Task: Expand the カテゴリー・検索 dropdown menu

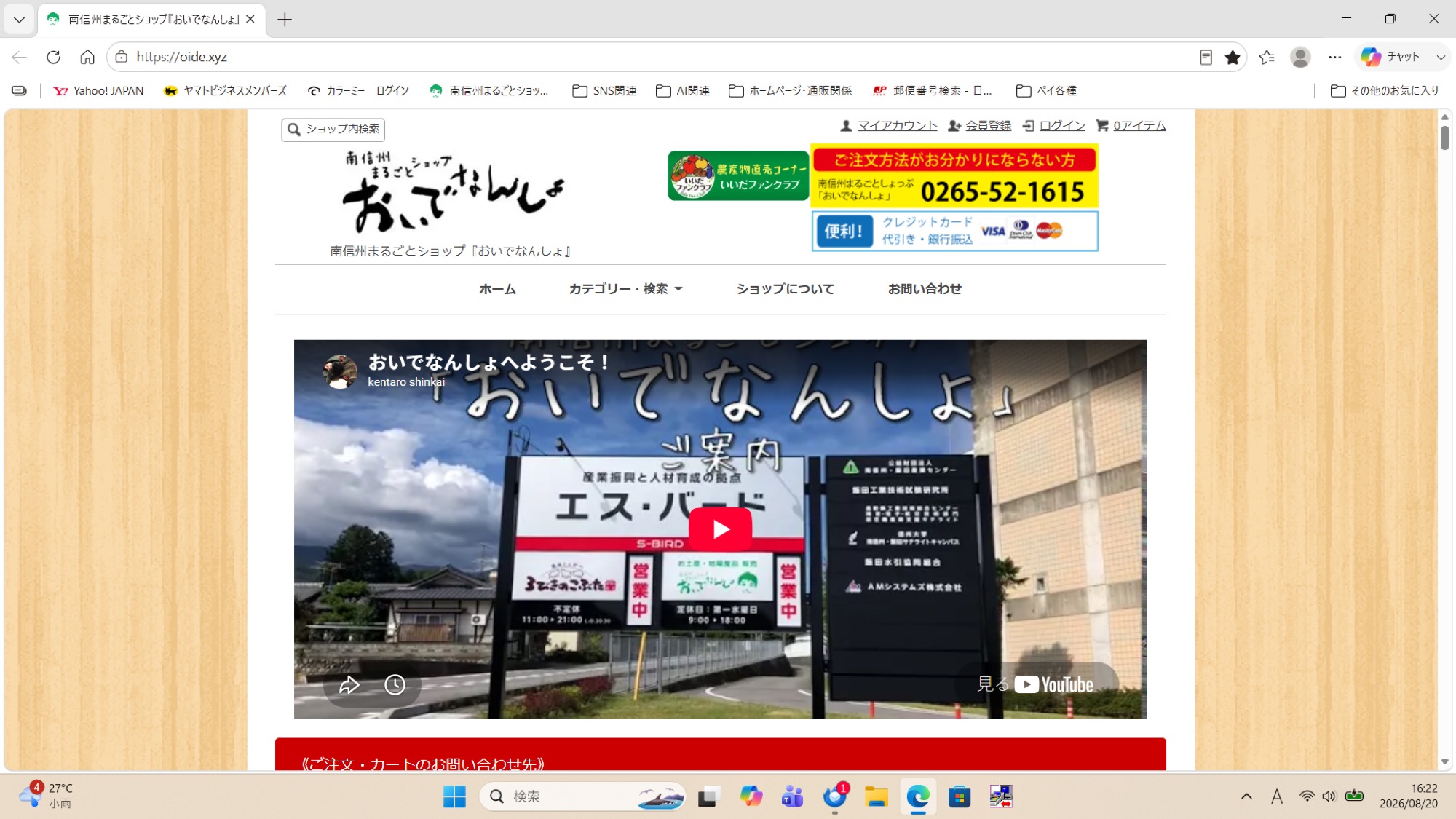Action: click(x=625, y=289)
